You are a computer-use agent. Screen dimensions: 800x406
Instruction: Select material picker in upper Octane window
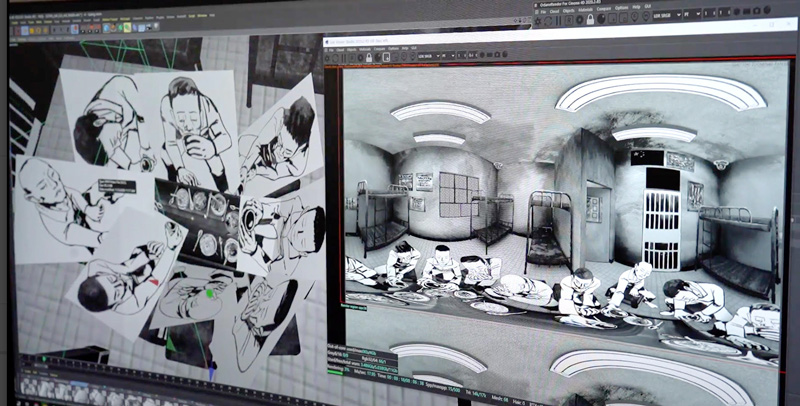pos(646,16)
